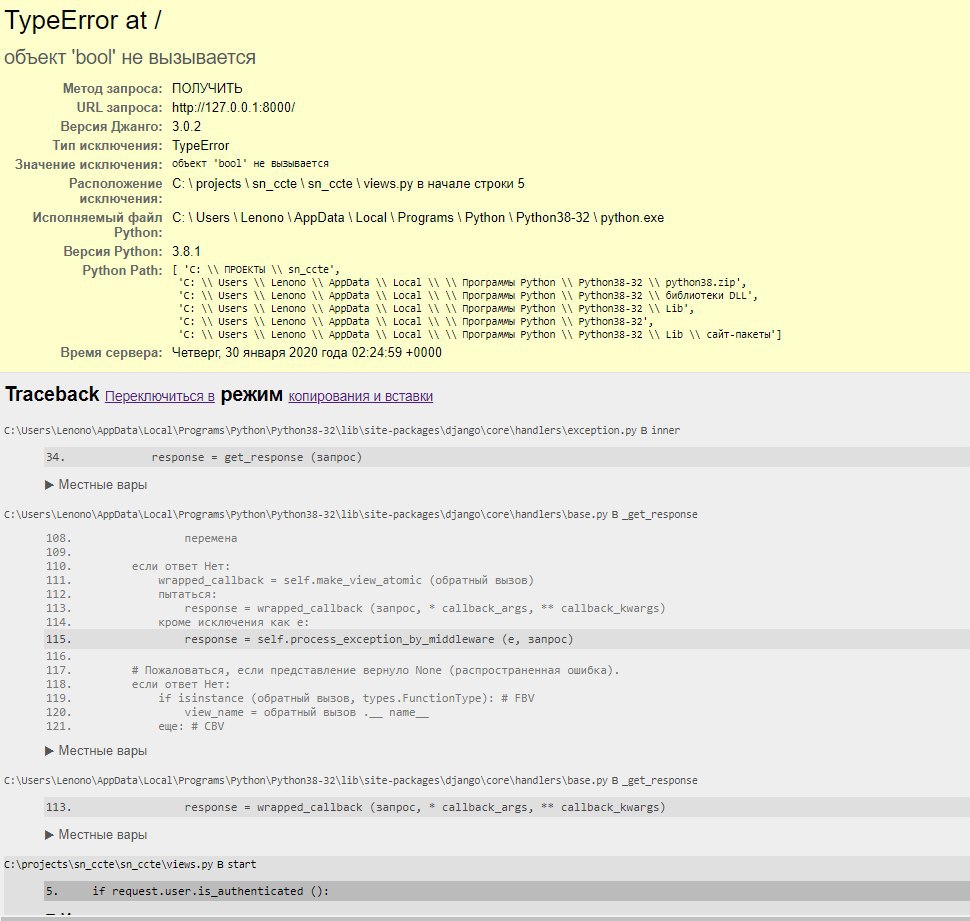Select the "TypeError at /" page heading
This screenshot has width=970, height=921.
(x=83, y=20)
